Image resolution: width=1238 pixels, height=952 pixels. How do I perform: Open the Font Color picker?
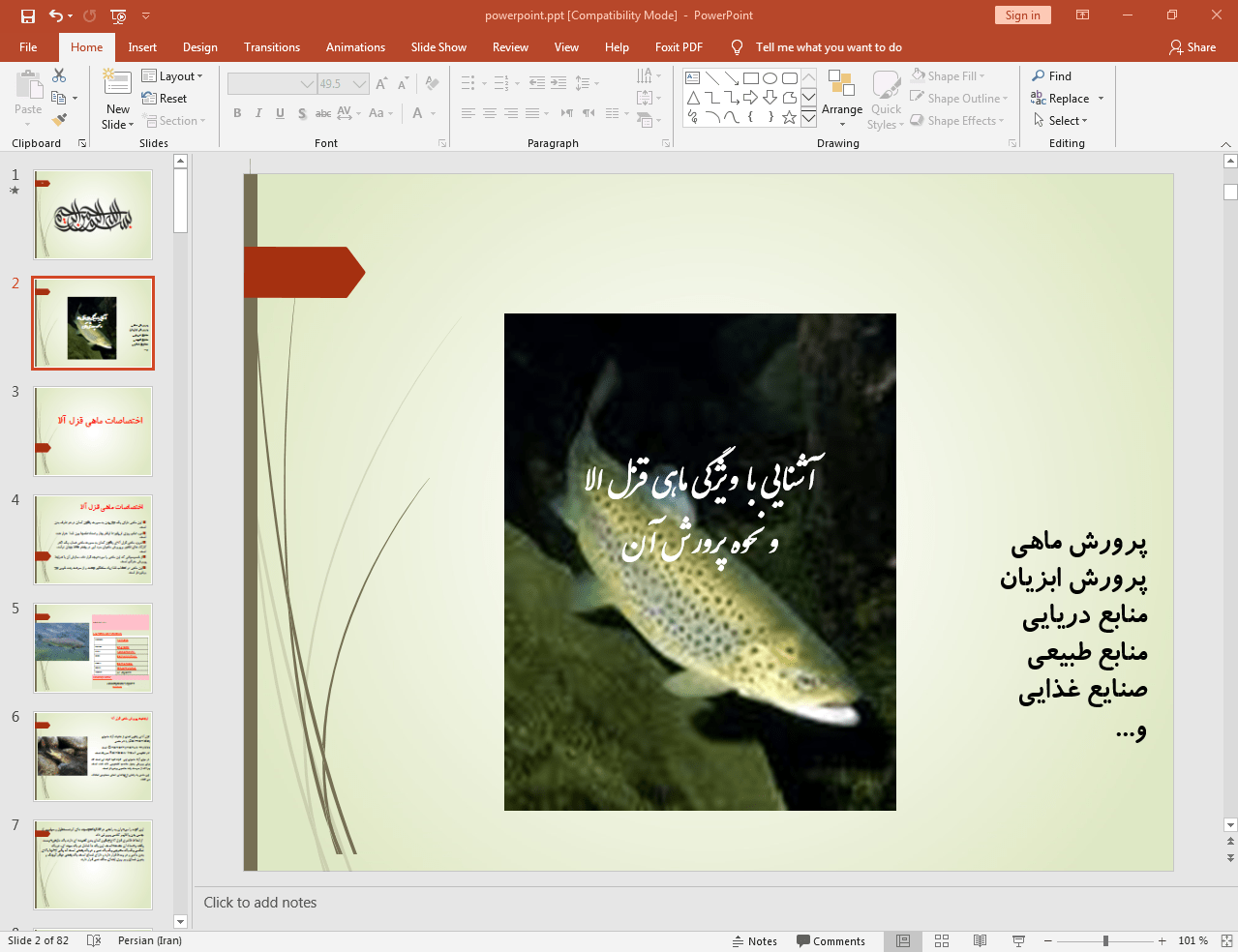click(418, 113)
